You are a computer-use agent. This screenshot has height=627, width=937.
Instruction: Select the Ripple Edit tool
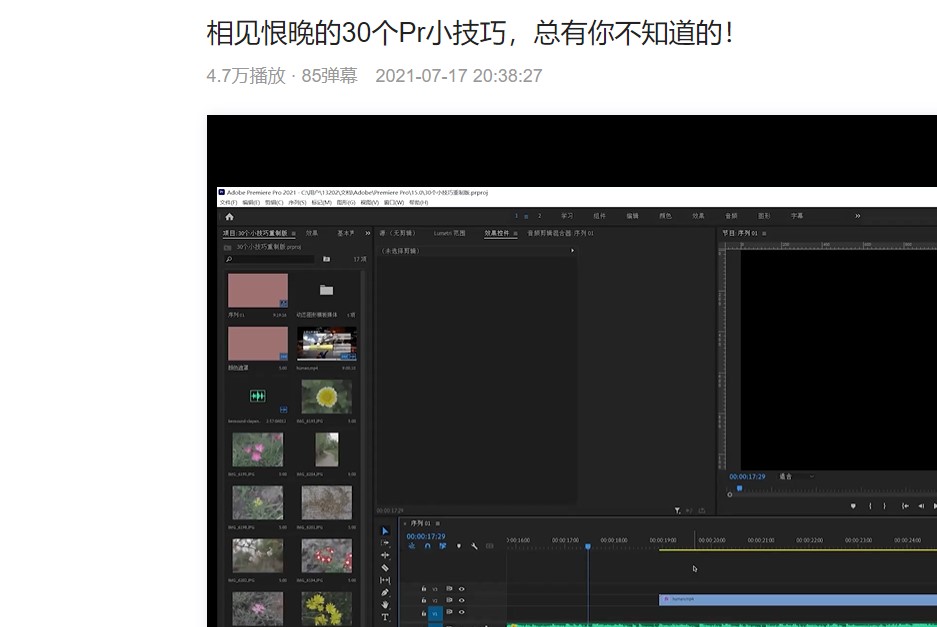(385, 555)
